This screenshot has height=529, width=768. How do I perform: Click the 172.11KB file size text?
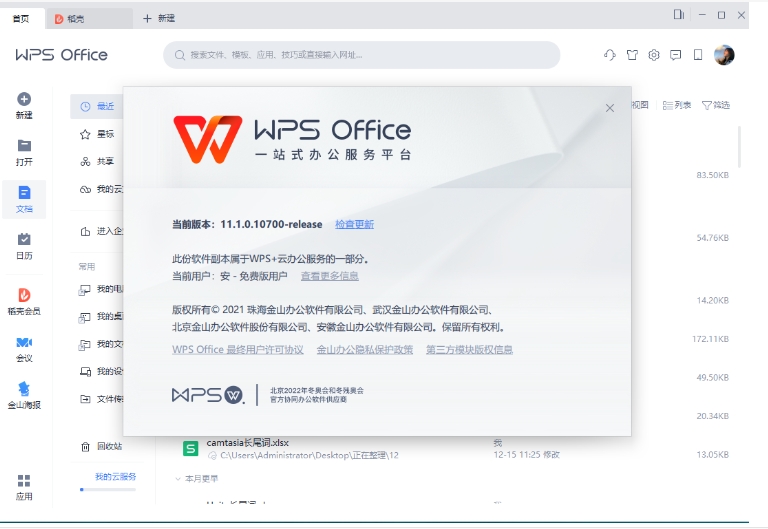click(x=710, y=339)
